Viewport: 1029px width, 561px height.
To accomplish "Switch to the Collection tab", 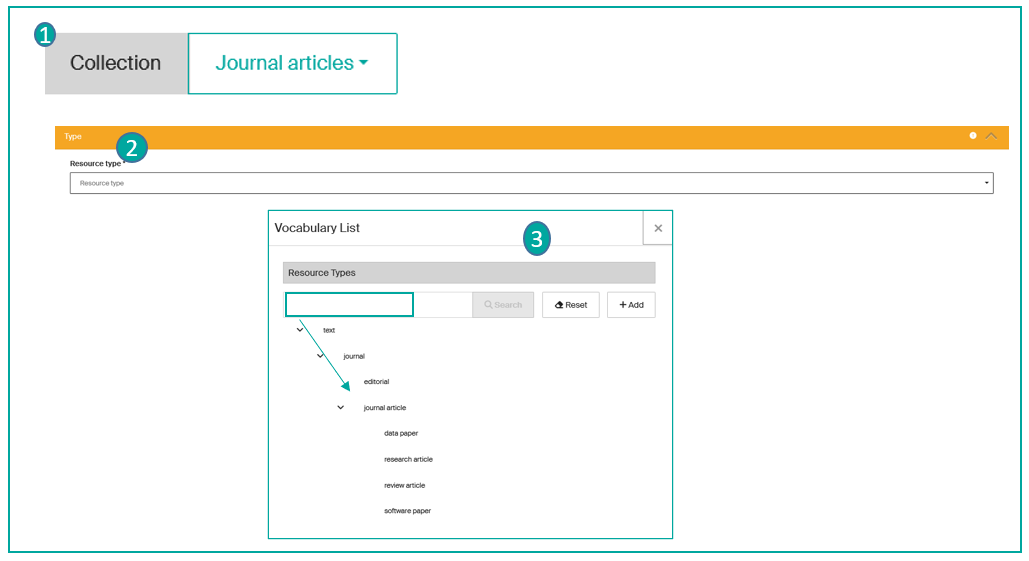I will click(x=116, y=63).
